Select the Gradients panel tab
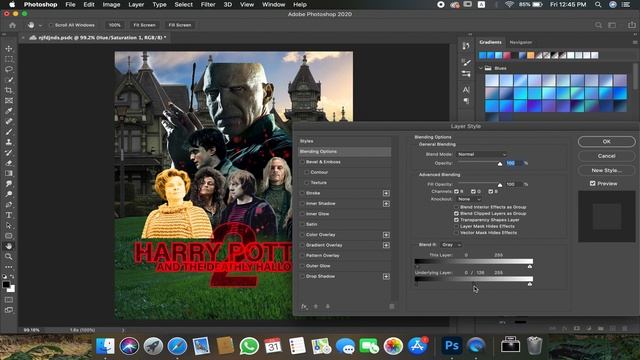The height and width of the screenshot is (360, 640). pos(490,42)
